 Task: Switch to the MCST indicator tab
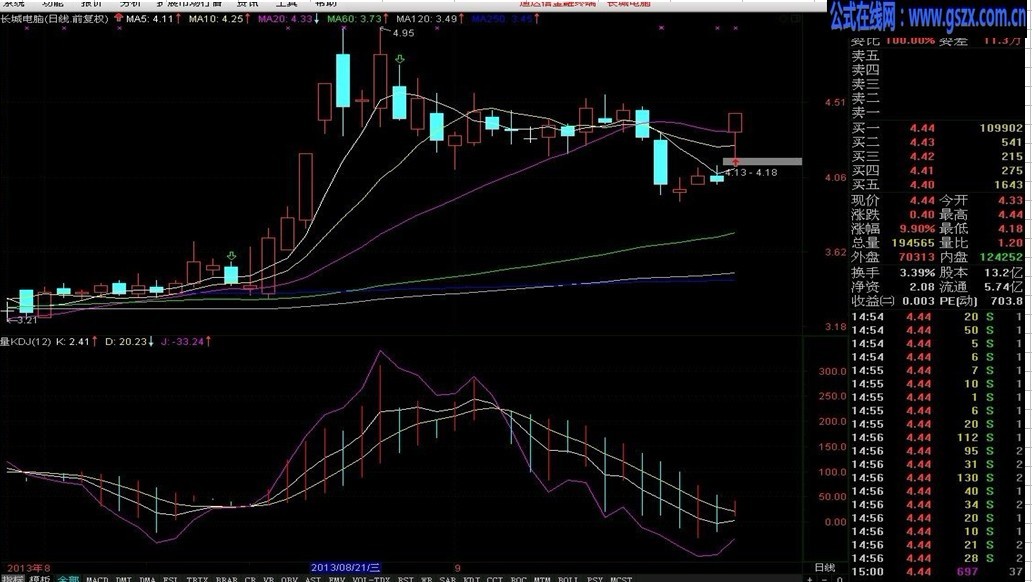(620, 579)
